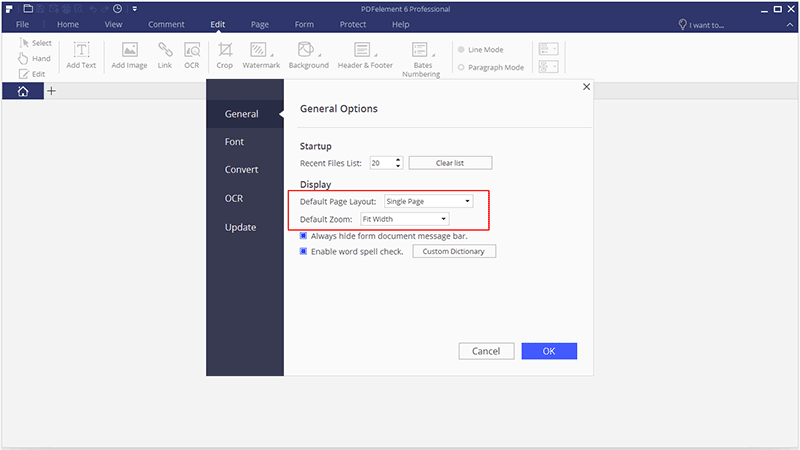Select the Crop tool
Image resolution: width=800 pixels, height=450 pixels.
(224, 55)
